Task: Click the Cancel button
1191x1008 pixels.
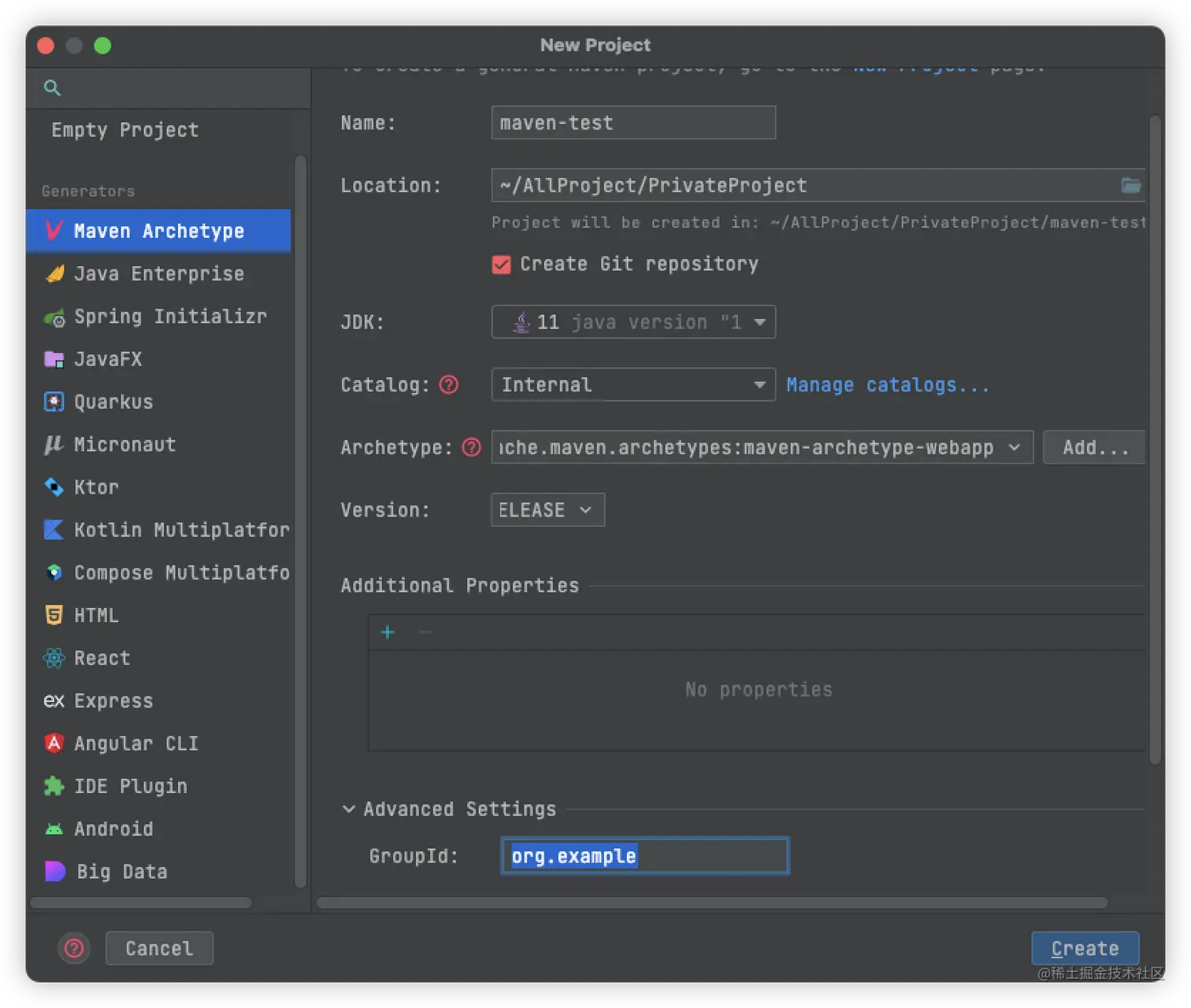Action: point(159,948)
